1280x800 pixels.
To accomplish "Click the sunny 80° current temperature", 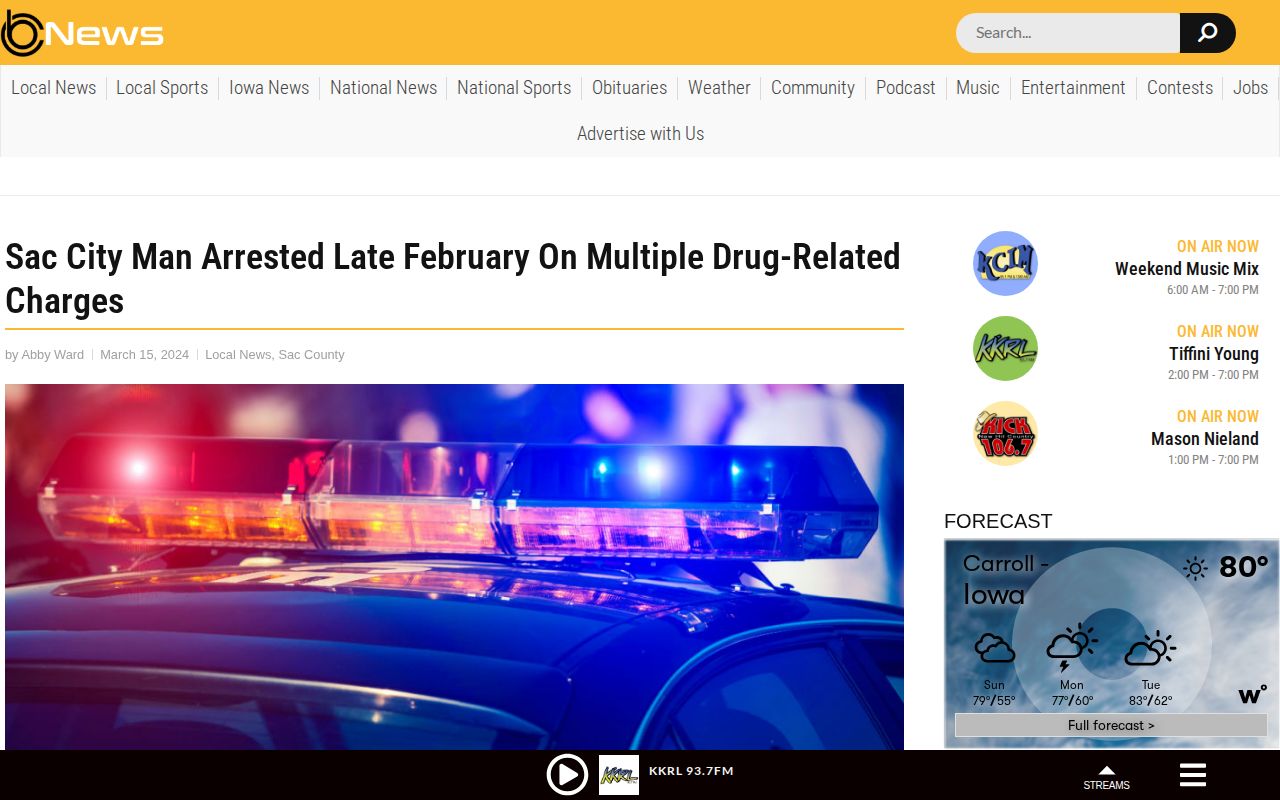I will tap(1225, 568).
